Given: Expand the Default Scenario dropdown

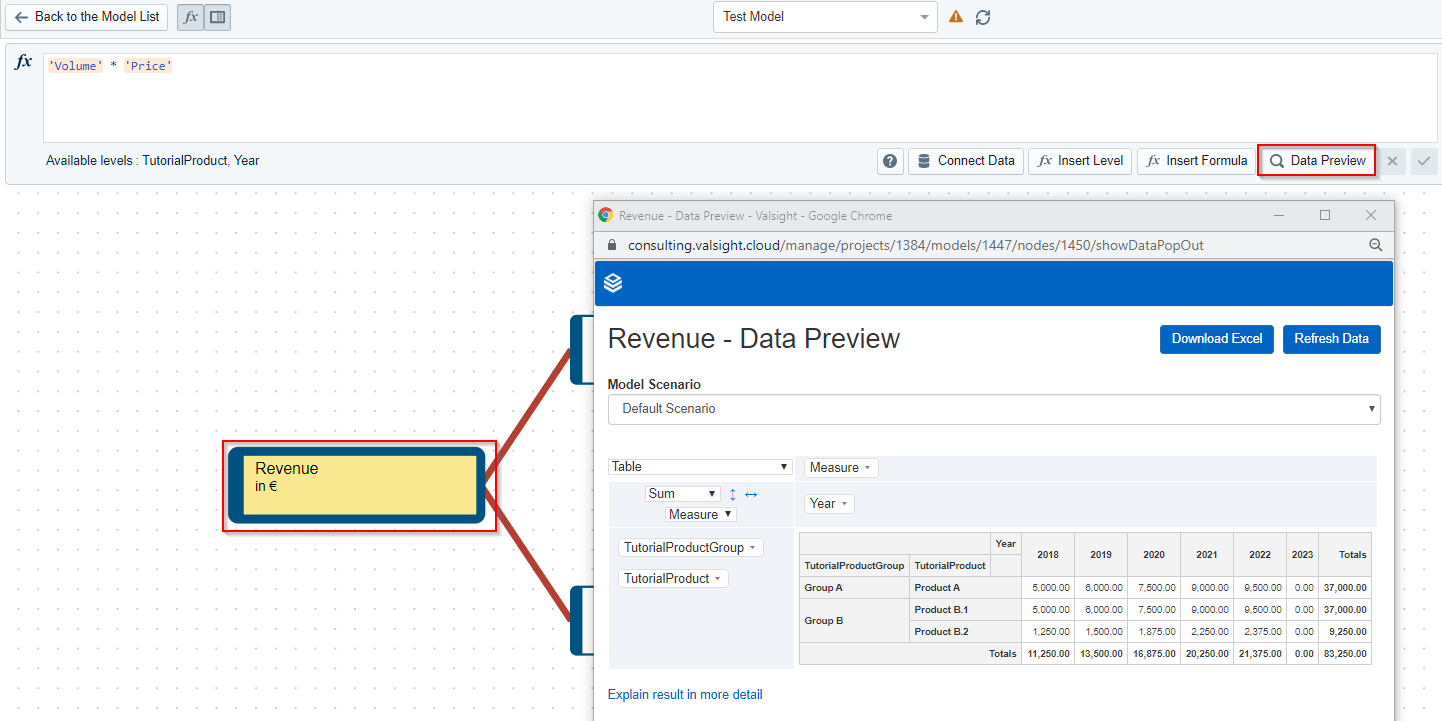Looking at the screenshot, I should click(x=993, y=409).
